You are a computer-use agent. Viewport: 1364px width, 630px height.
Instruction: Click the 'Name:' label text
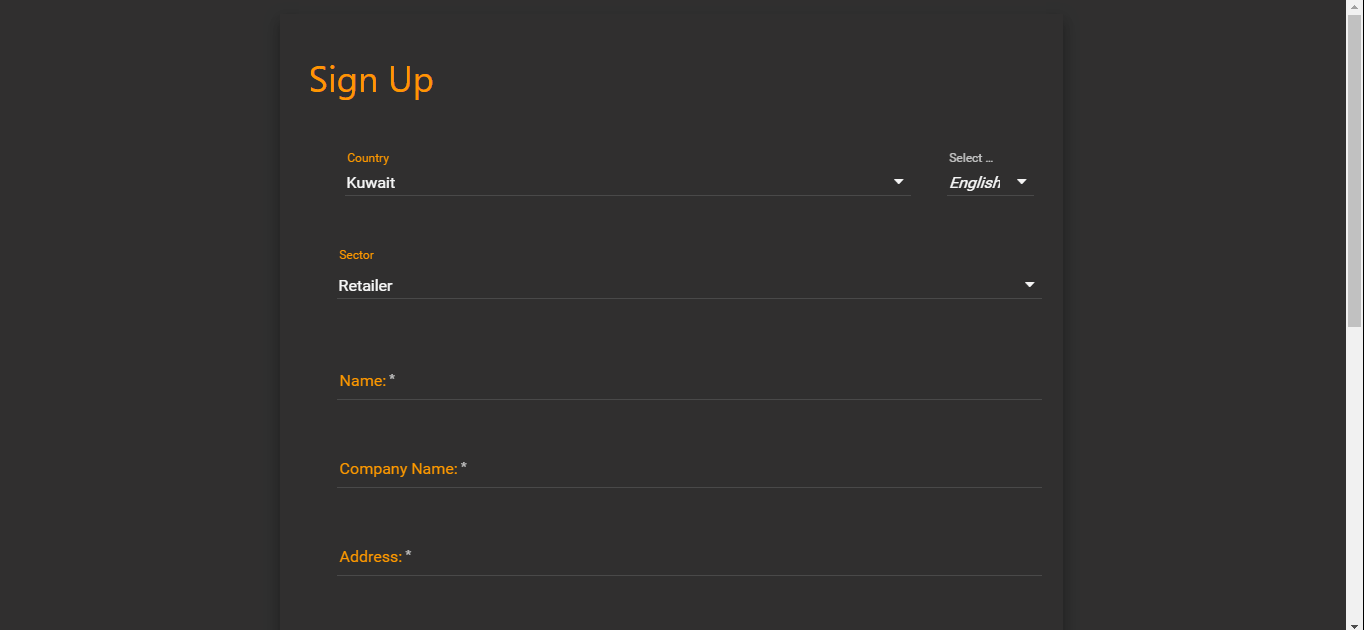pyautogui.click(x=363, y=381)
